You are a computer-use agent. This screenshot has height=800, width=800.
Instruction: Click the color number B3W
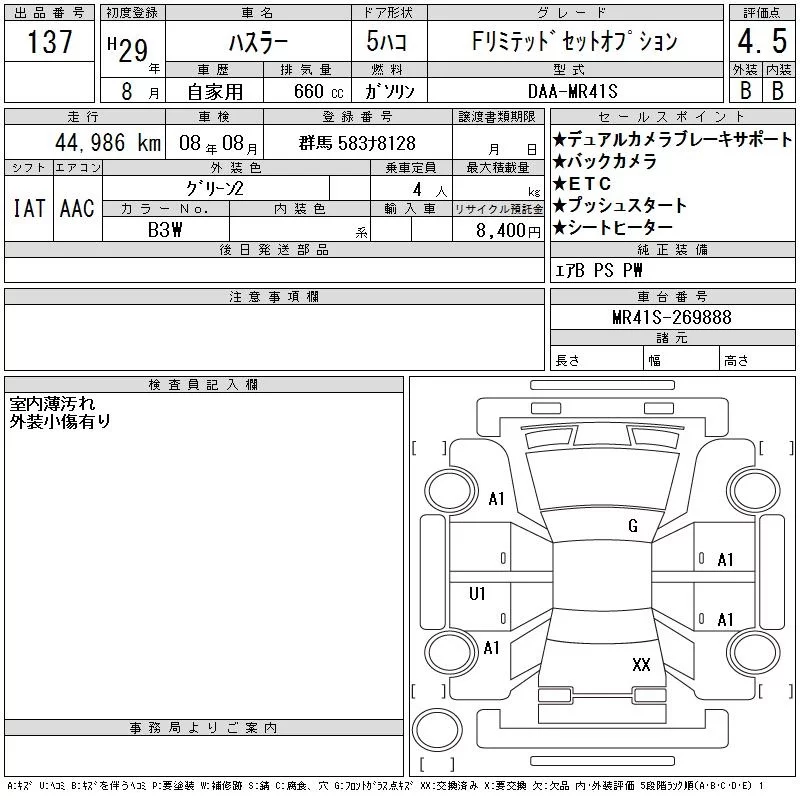pyautogui.click(x=165, y=230)
